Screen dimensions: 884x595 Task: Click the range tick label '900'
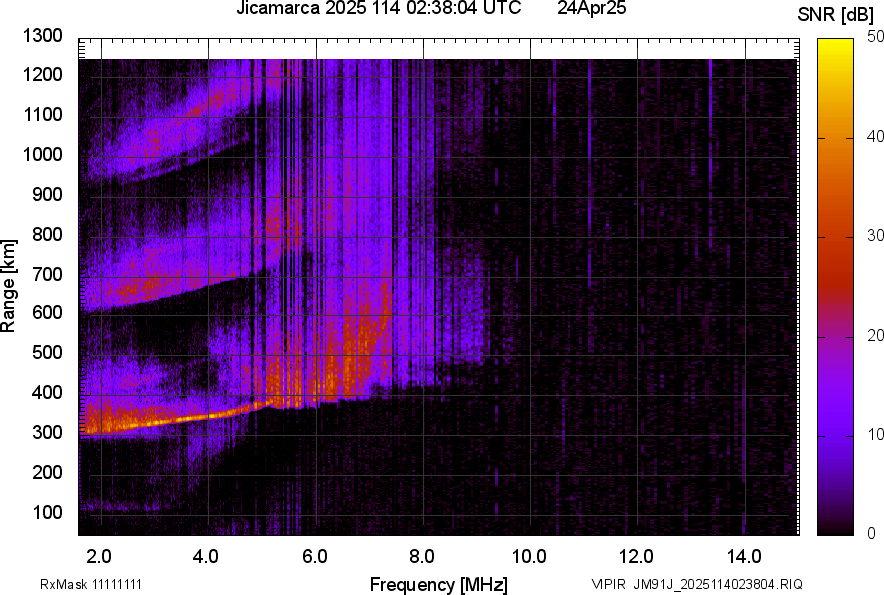point(47,194)
